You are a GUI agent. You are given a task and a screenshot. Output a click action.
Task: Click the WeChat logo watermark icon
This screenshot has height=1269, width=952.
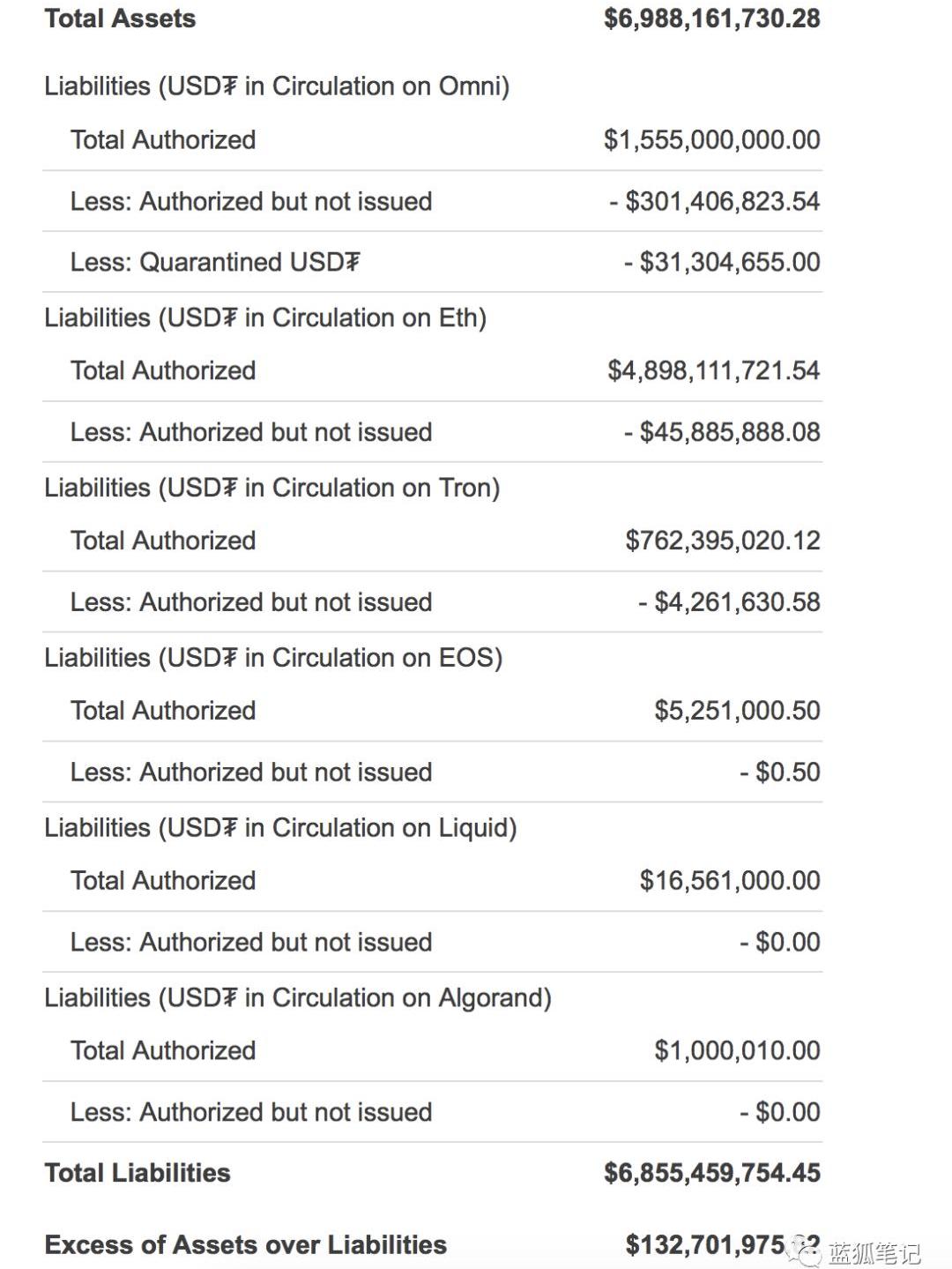point(804,1250)
